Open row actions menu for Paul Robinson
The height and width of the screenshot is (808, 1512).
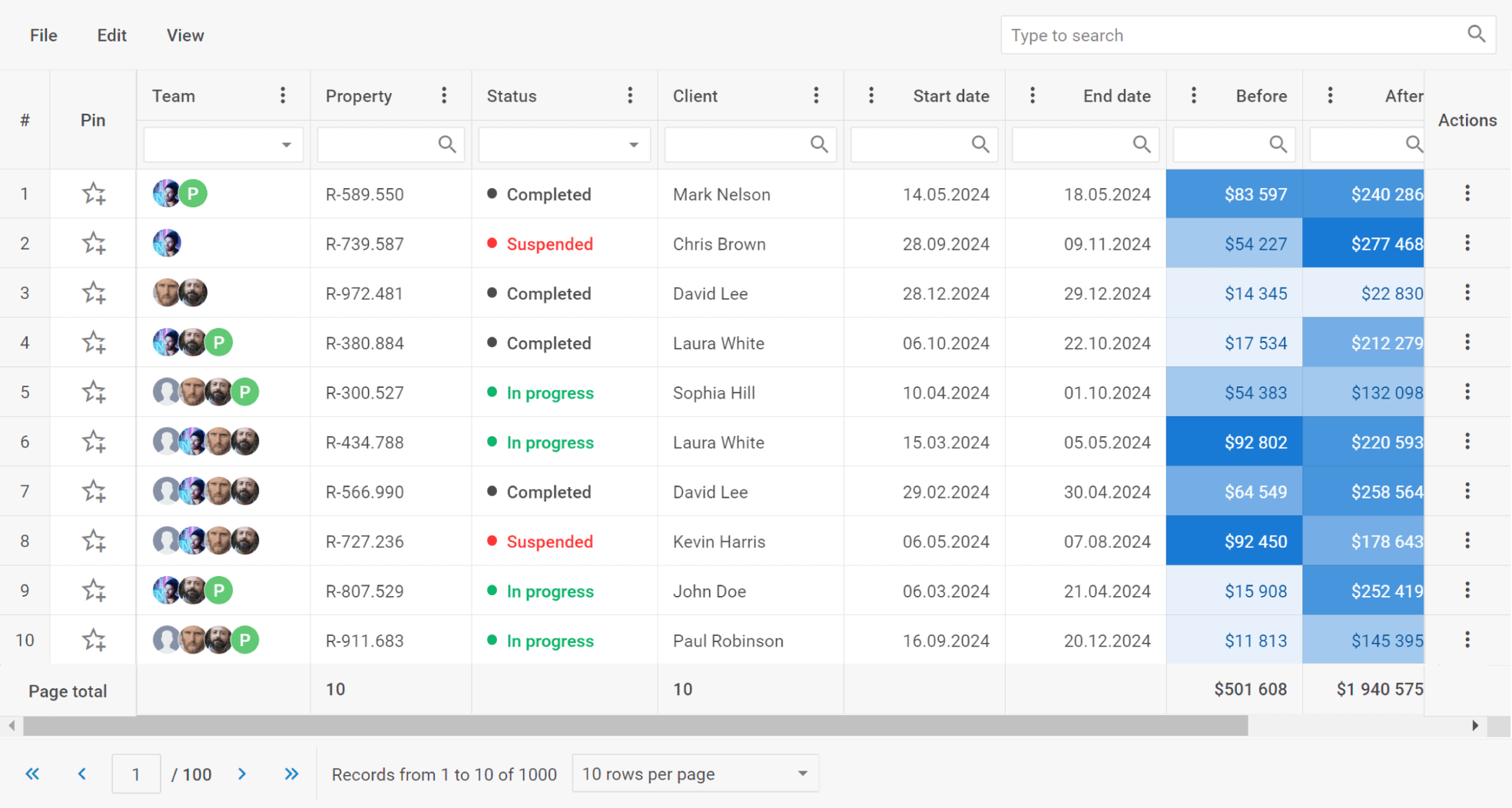[x=1467, y=640]
